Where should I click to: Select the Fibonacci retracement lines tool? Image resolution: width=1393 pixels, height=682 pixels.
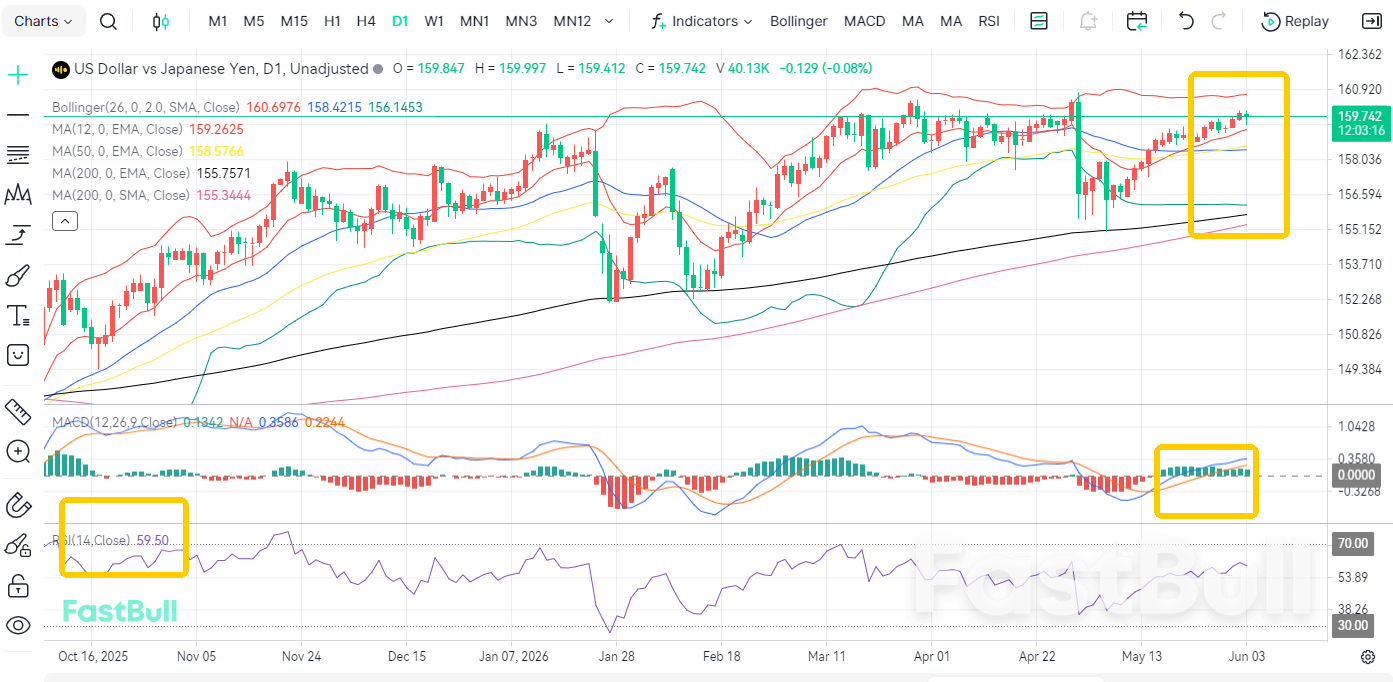click(x=18, y=155)
